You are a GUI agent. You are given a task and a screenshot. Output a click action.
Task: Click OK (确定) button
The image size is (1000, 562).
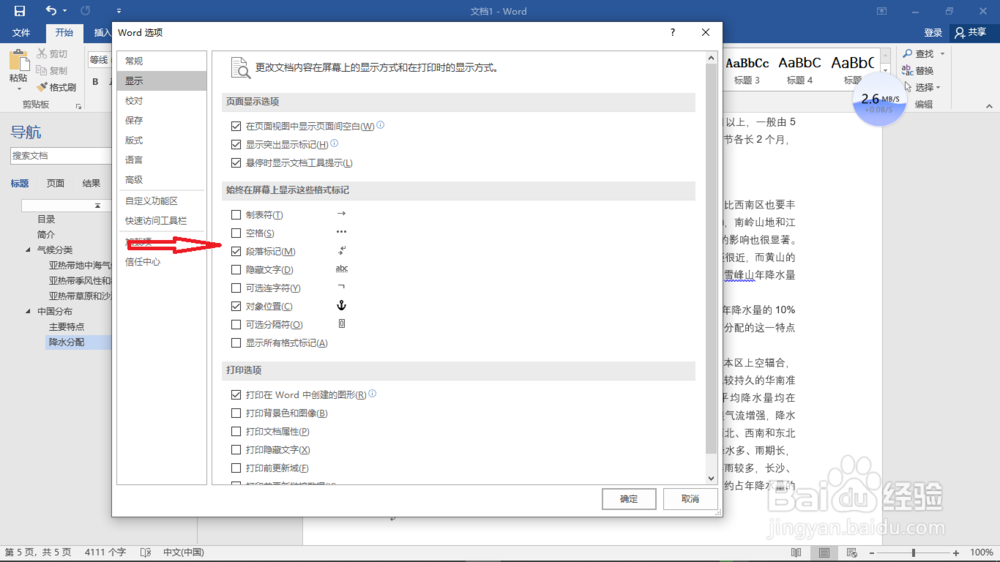[629, 499]
